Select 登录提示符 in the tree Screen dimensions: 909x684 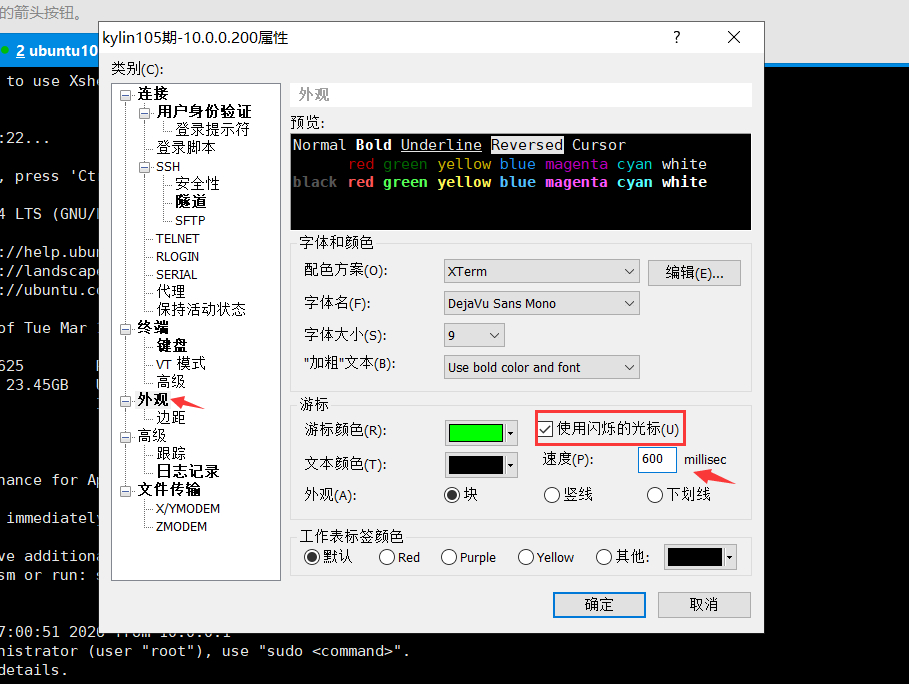click(x=212, y=129)
